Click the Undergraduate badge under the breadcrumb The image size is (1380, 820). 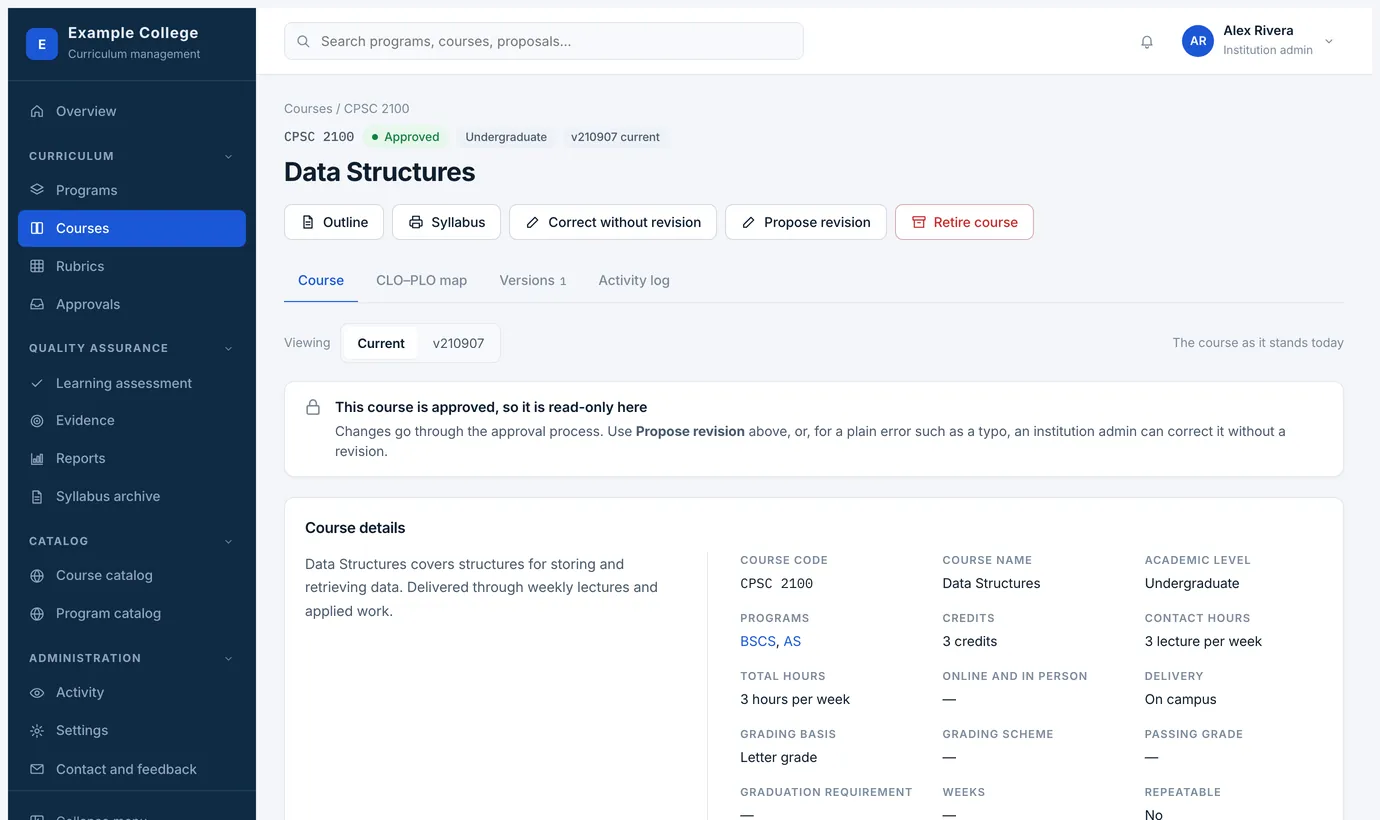pos(506,137)
